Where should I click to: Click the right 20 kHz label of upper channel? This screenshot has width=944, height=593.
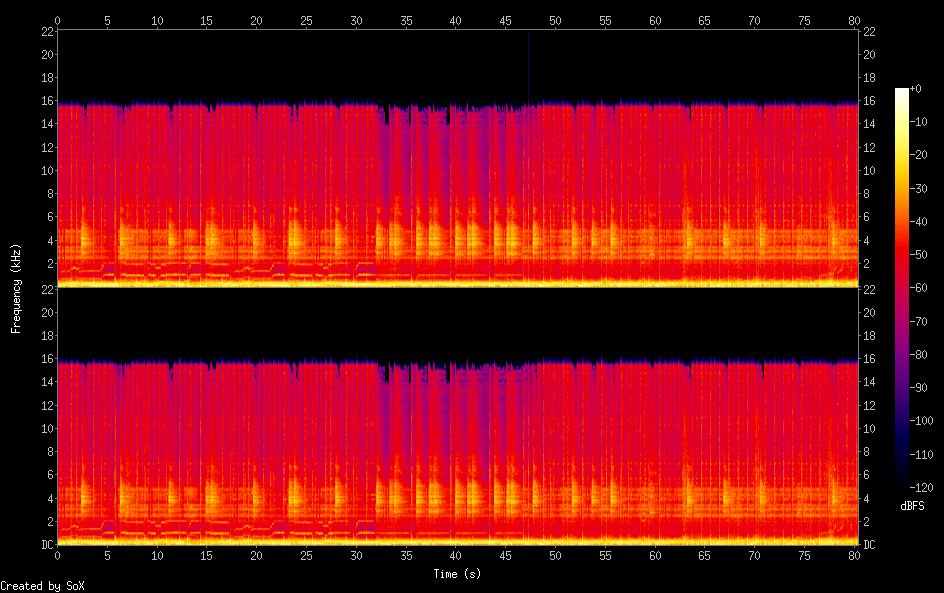[869, 54]
